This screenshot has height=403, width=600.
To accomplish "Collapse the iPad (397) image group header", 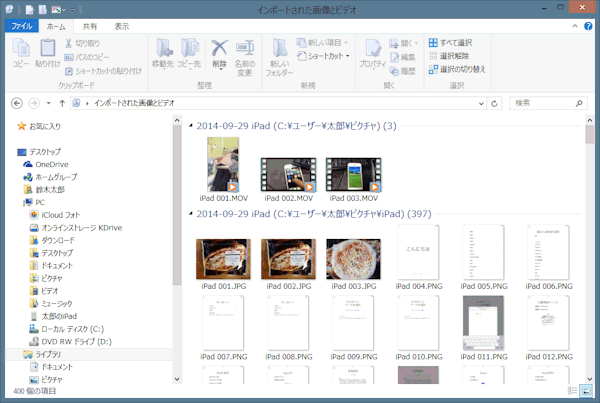I will [190, 213].
